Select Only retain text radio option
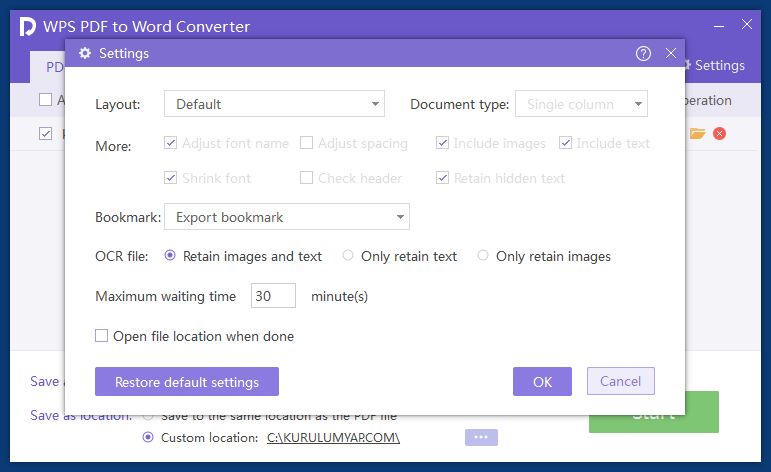 348,256
